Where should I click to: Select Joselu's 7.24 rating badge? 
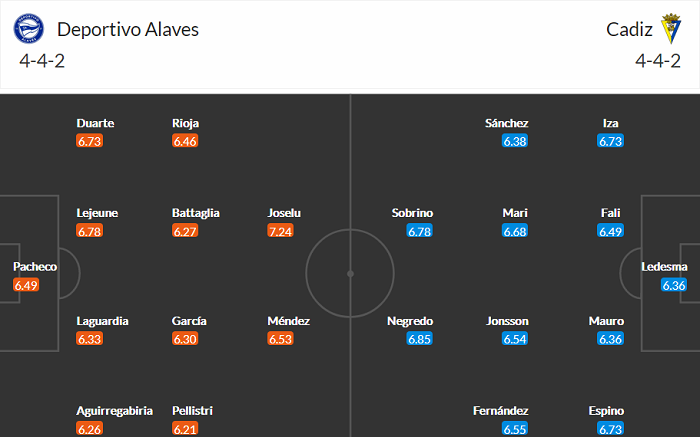(281, 231)
